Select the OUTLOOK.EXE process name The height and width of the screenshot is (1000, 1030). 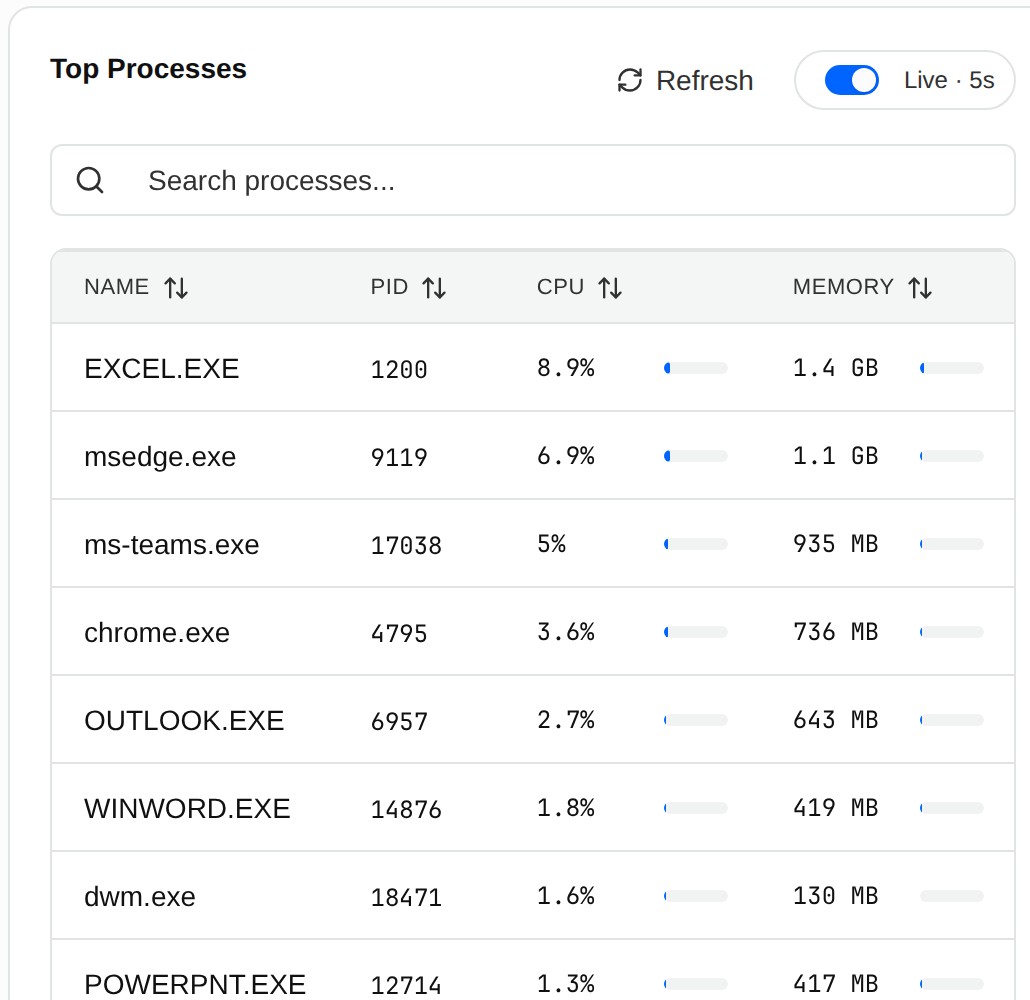pyautogui.click(x=184, y=721)
